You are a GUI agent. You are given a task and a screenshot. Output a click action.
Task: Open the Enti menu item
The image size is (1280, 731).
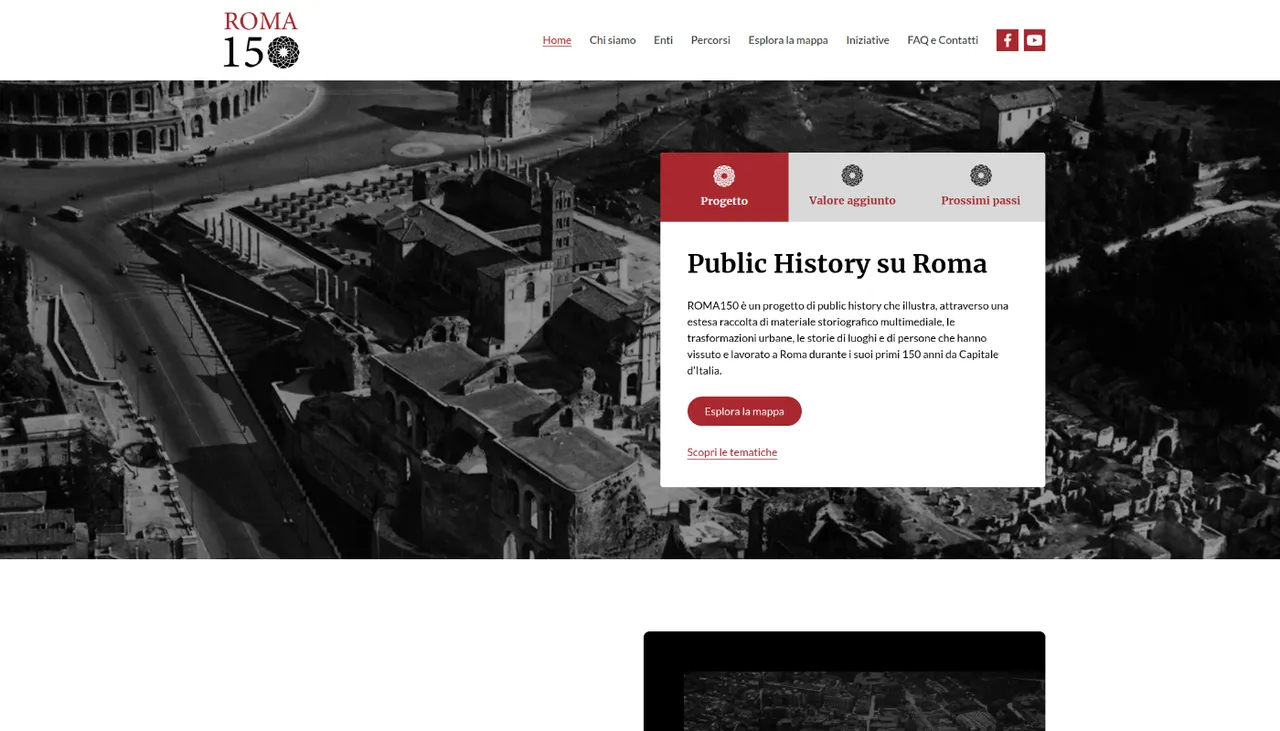(663, 40)
